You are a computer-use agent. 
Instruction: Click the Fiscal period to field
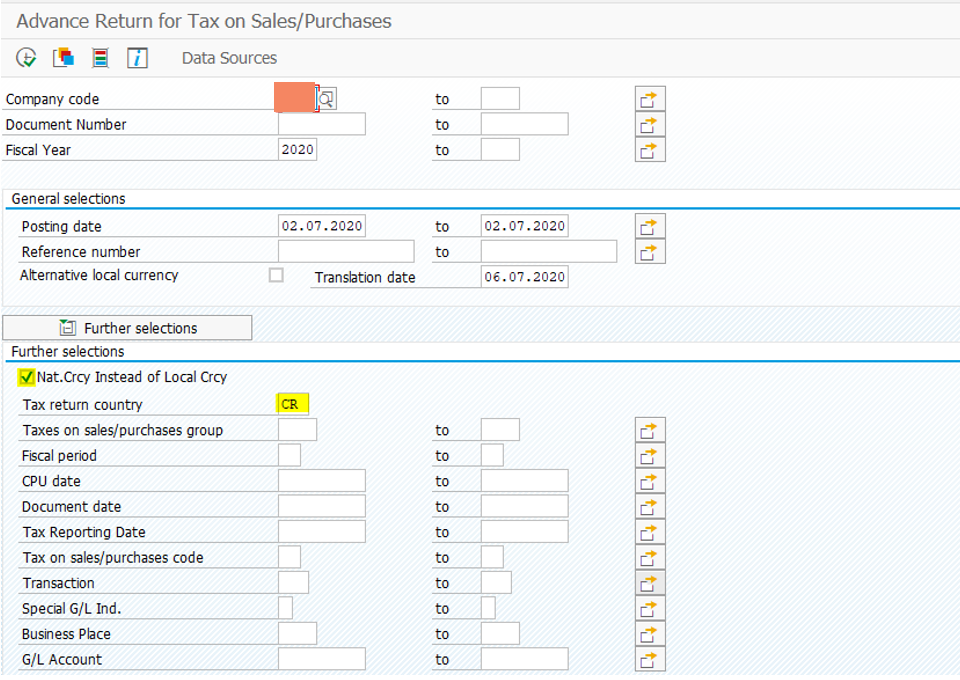492,455
